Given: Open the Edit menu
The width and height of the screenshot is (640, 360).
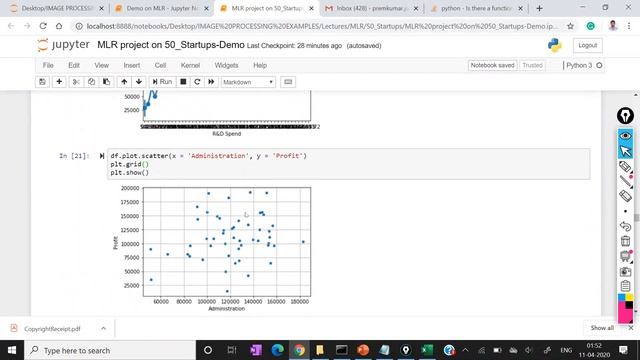Looking at the screenshot, I should pyautogui.click(x=74, y=65).
